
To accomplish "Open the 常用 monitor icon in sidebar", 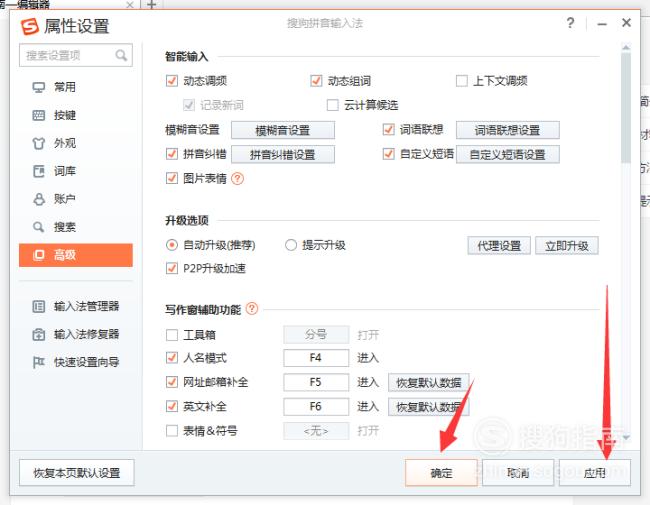I will pos(39,87).
